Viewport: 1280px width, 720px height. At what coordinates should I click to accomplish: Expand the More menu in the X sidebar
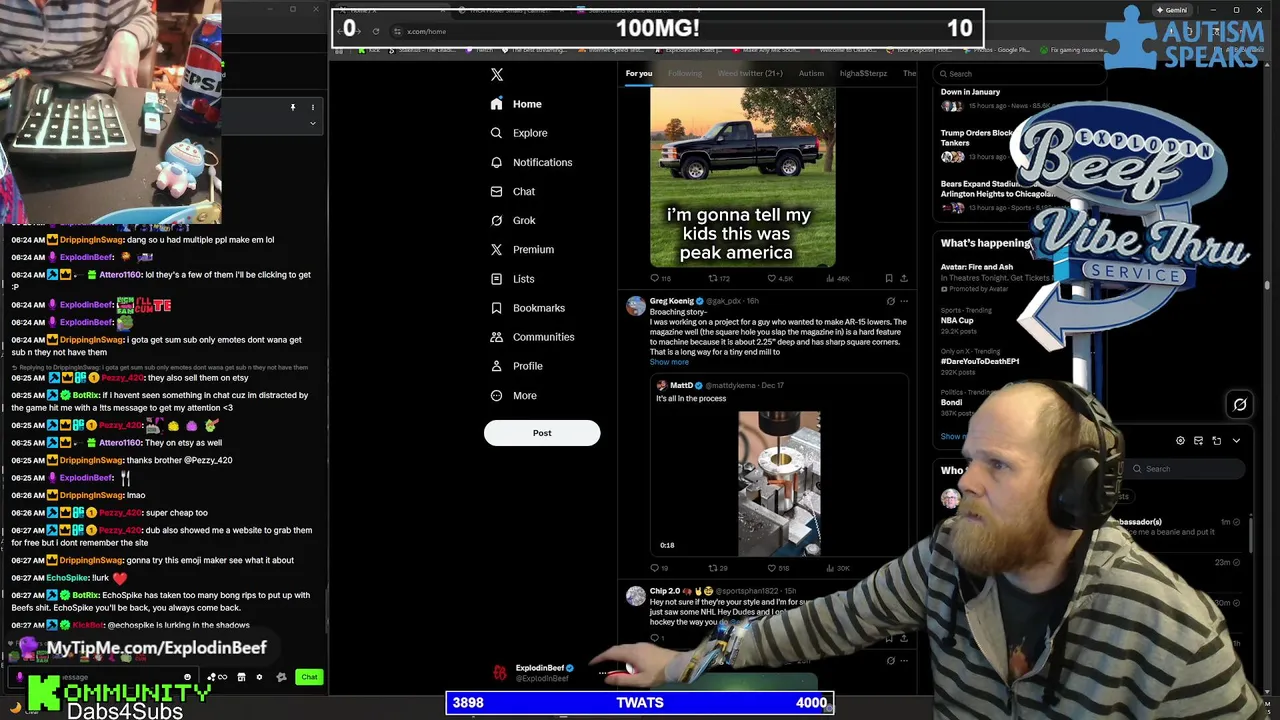pos(513,395)
